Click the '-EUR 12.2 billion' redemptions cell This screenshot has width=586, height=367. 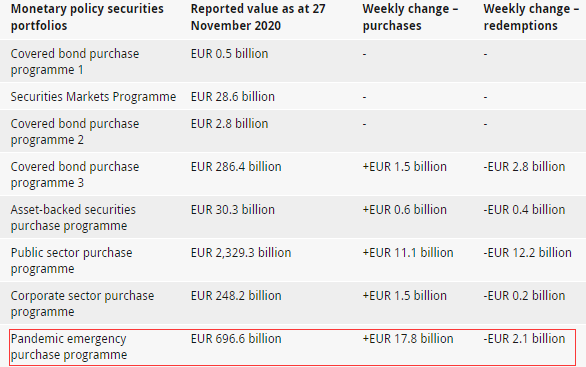527,253
